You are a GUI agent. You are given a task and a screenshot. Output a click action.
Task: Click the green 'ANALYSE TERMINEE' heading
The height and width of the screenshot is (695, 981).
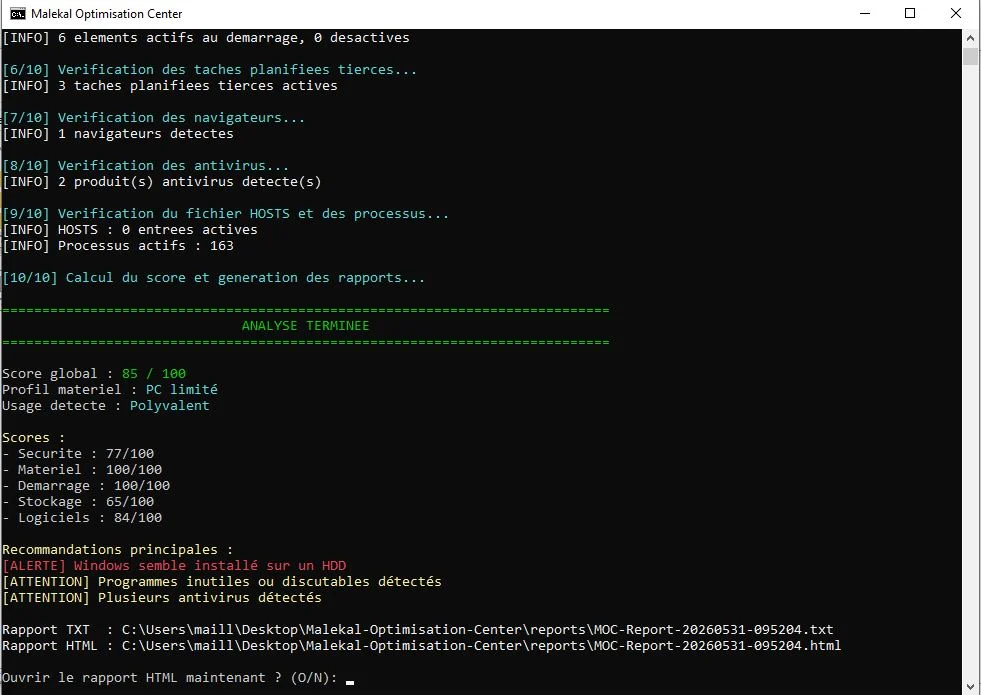[305, 326]
